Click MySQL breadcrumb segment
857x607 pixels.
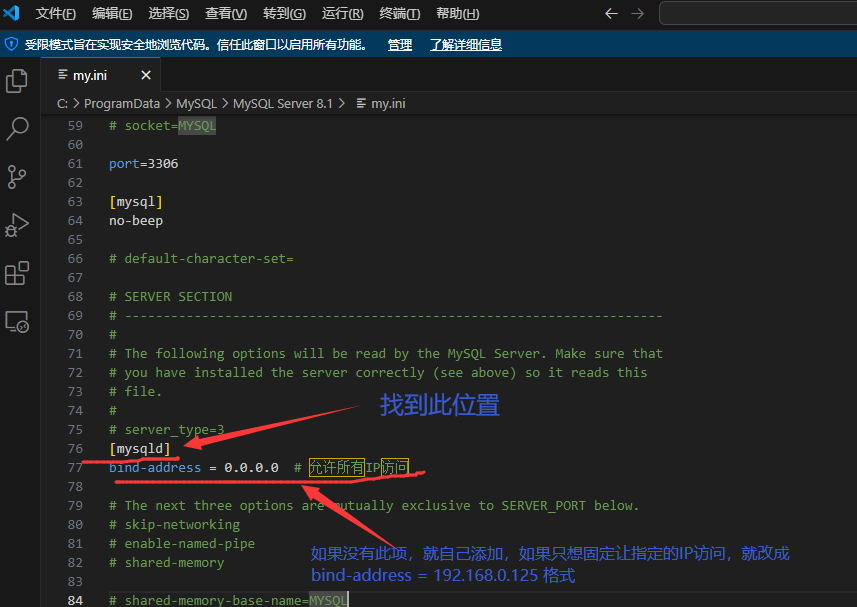click(196, 104)
